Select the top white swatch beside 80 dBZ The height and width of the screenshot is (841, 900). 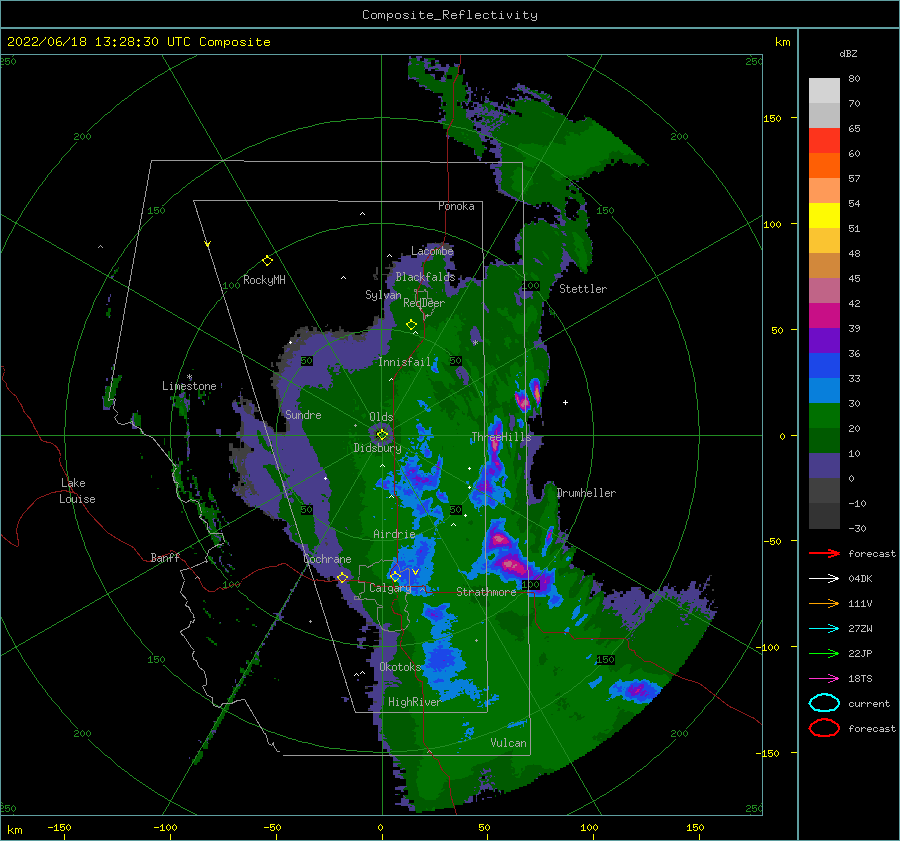point(824,90)
